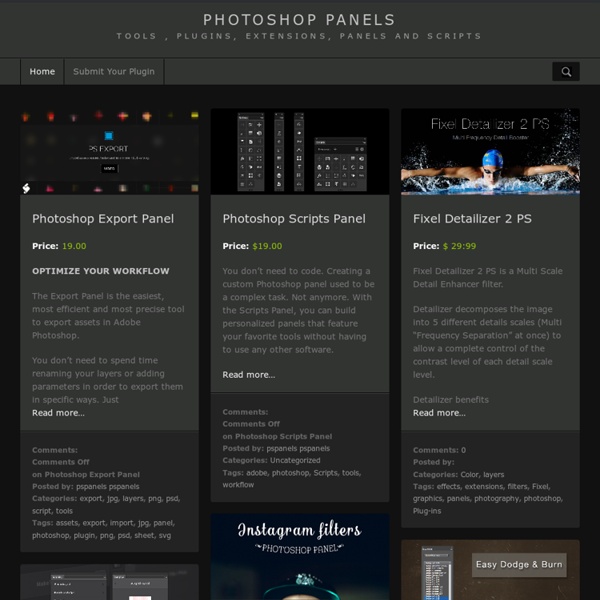
Task: Open the Photoshop Scripts Panel preview image
Action: [300, 152]
